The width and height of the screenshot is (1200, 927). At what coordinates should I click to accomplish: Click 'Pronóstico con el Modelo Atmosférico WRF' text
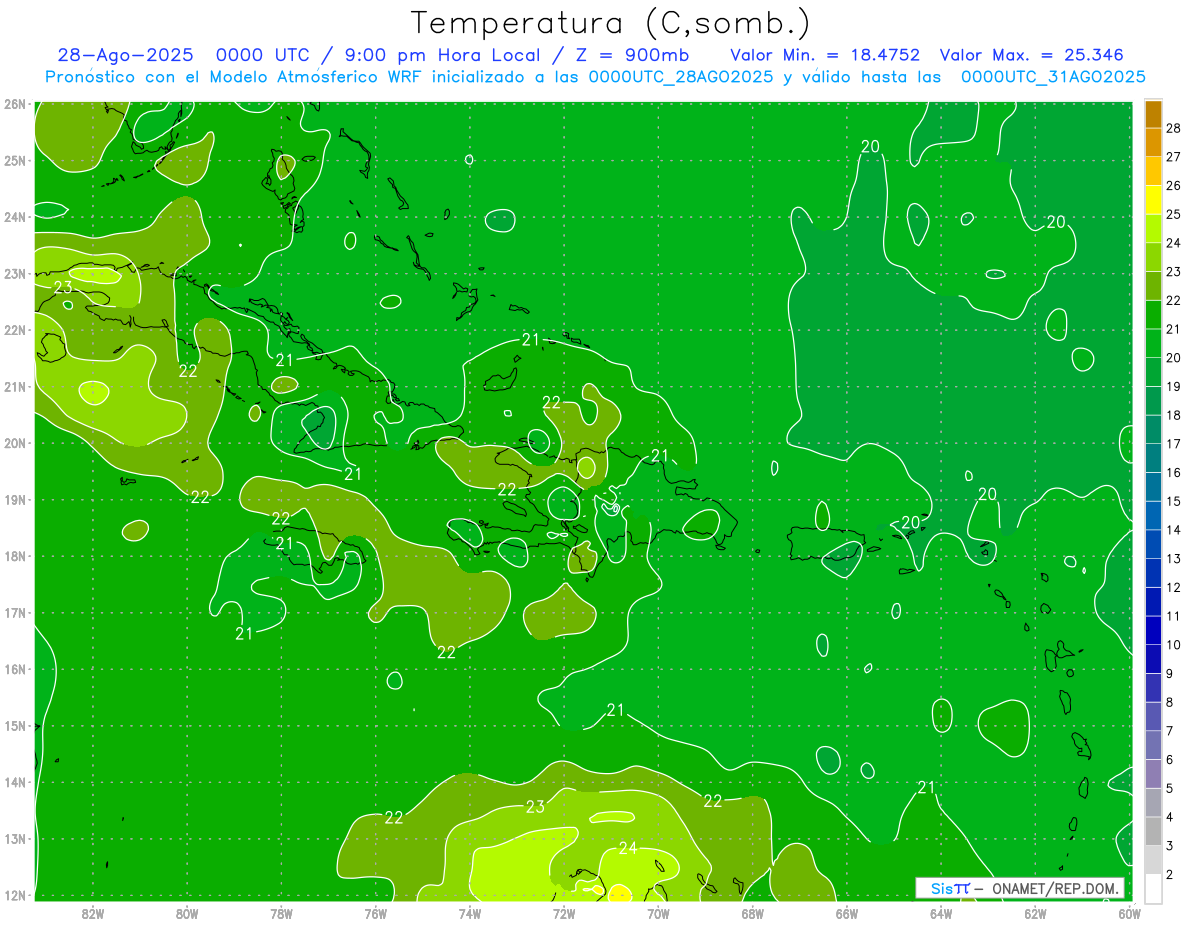point(235,77)
